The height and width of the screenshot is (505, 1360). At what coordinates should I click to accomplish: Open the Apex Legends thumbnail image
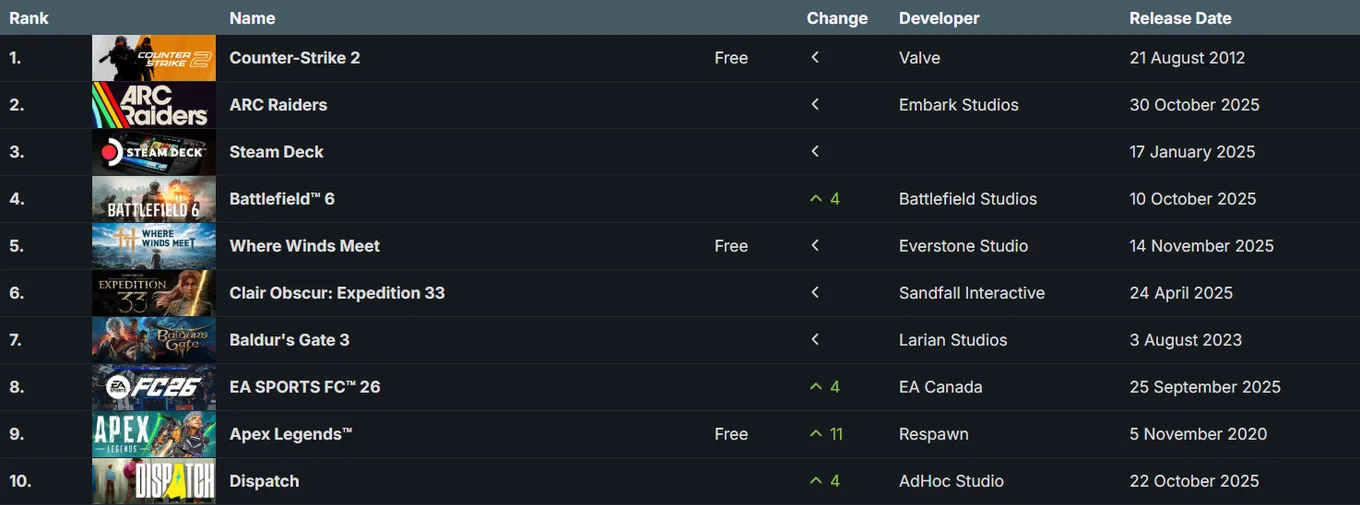tap(153, 434)
